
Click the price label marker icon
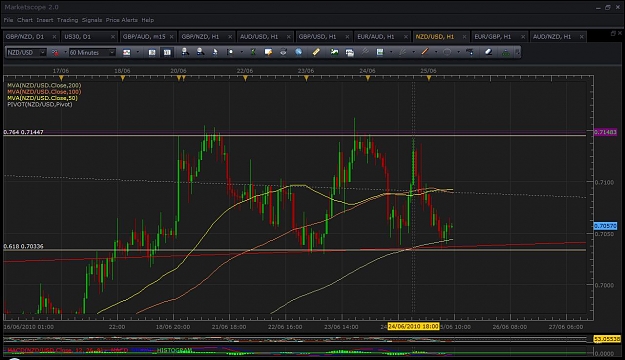[x=470, y=52]
